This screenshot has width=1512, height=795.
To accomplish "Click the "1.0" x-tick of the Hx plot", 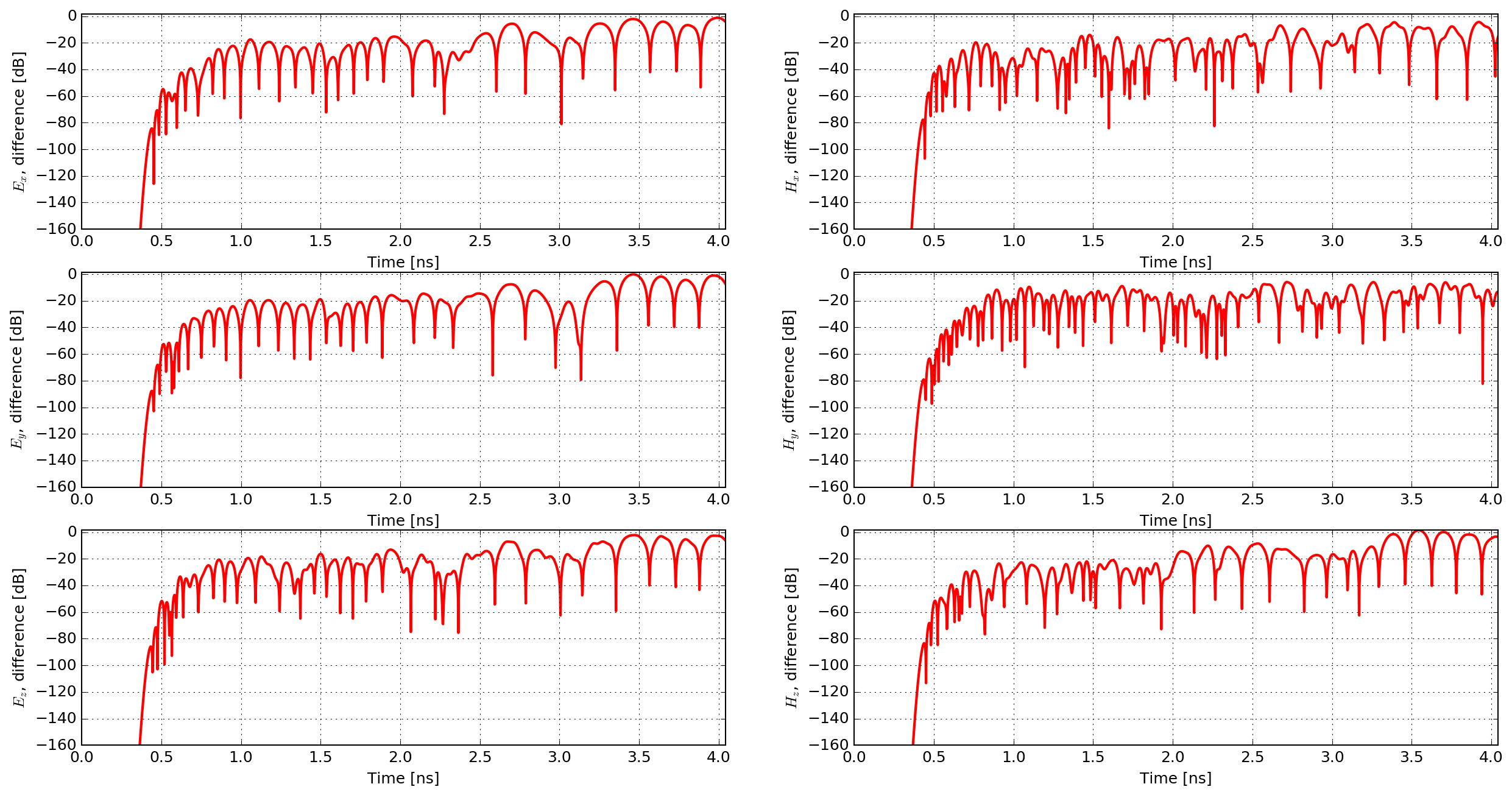I will coord(1014,241).
